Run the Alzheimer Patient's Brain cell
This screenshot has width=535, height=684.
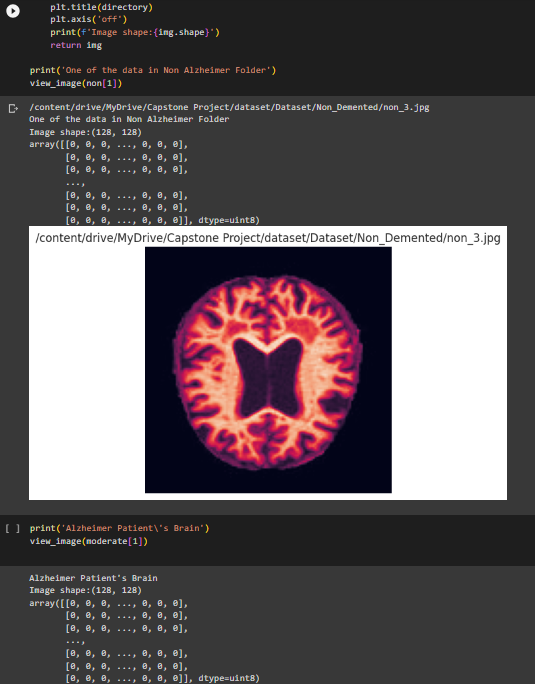coord(12,528)
